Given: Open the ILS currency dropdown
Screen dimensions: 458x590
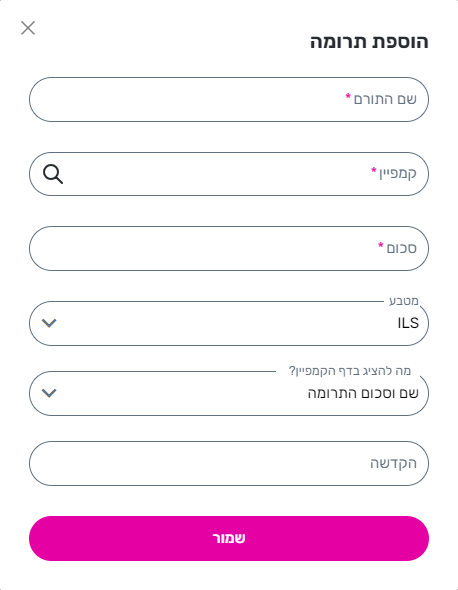Looking at the screenshot, I should pyautogui.click(x=229, y=323).
